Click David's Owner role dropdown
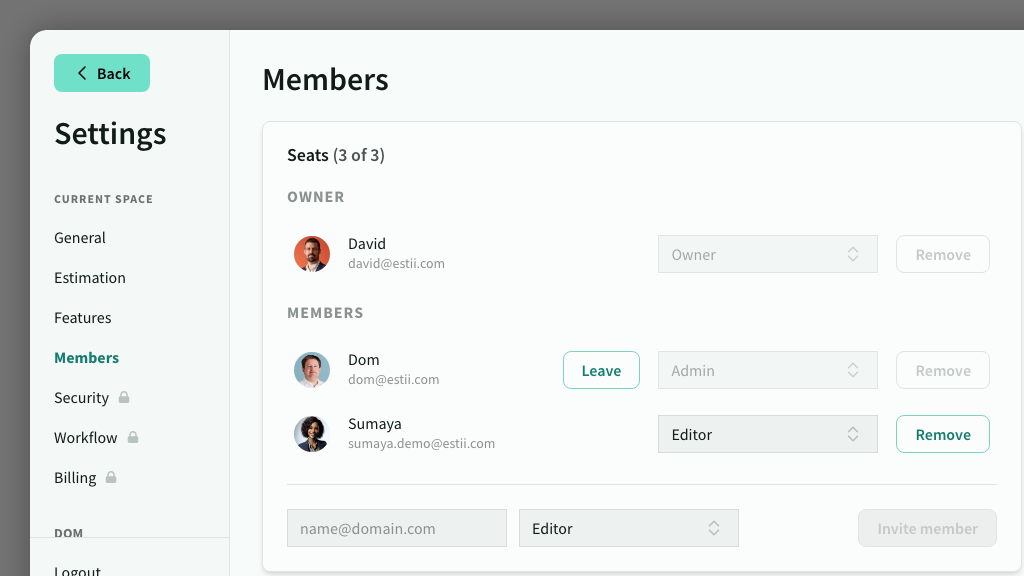The image size is (1024, 576). 767,254
